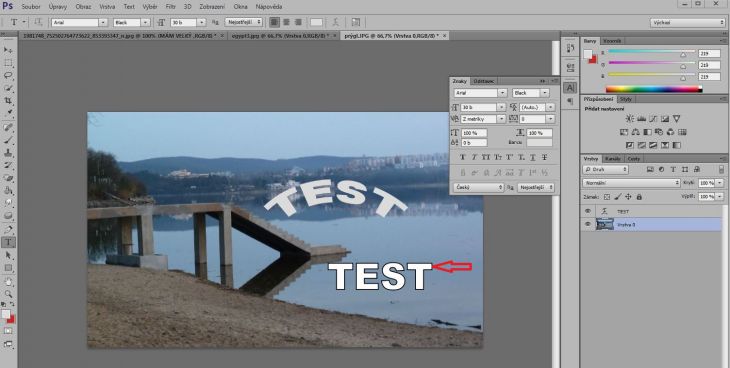Select the Crop tool in toolbox
The width and height of the screenshot is (730, 368).
coord(8,101)
